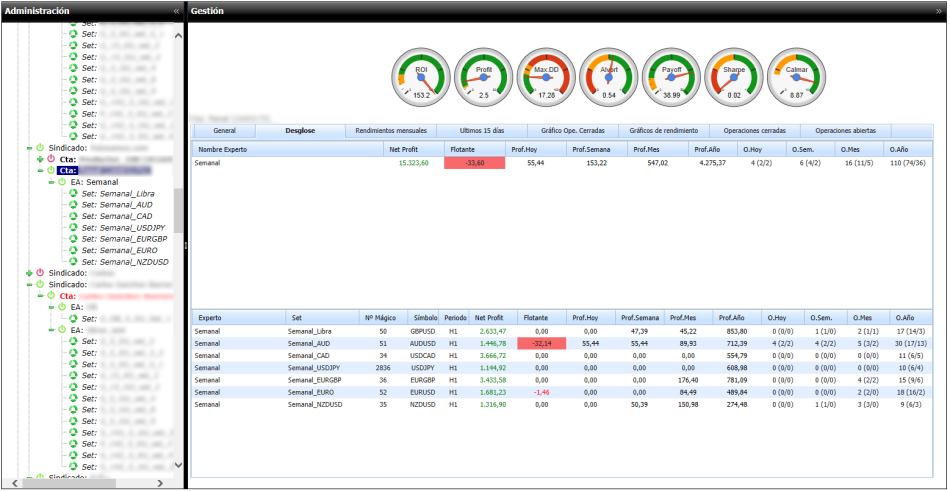Screen dimensions: 950x491
Task: Toggle power icon of the highlighted Cta account
Action: (51, 170)
